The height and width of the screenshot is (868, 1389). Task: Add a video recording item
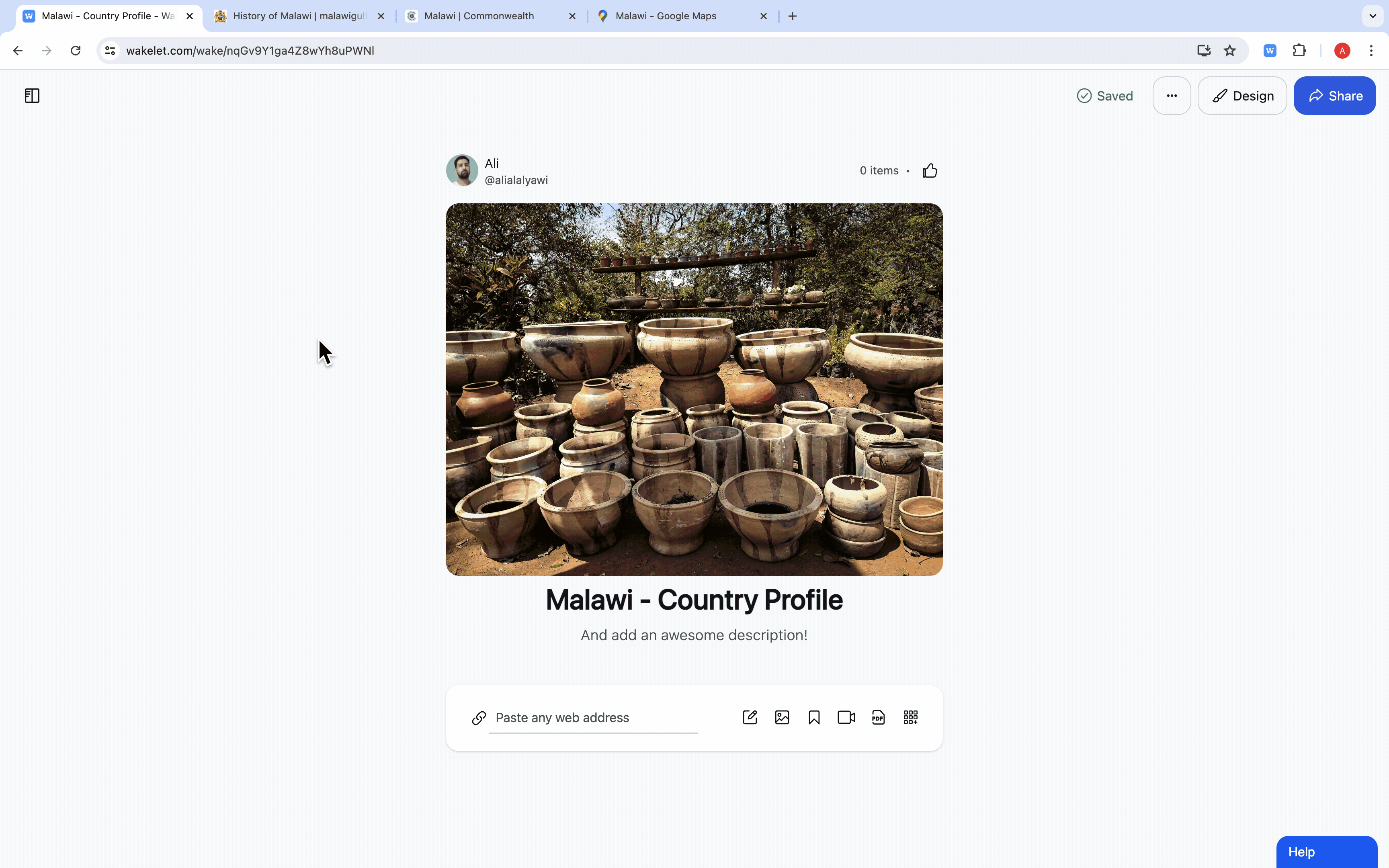click(x=846, y=718)
